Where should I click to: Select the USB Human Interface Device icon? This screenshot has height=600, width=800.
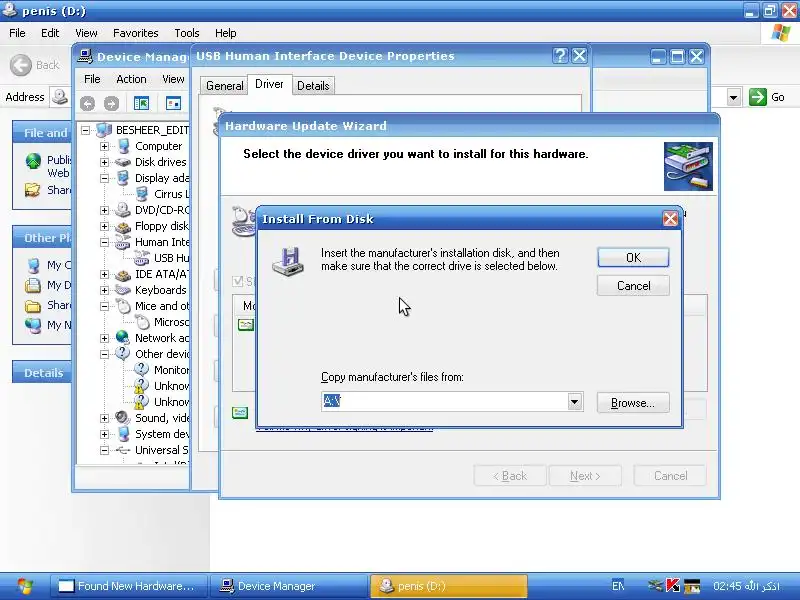click(142, 258)
